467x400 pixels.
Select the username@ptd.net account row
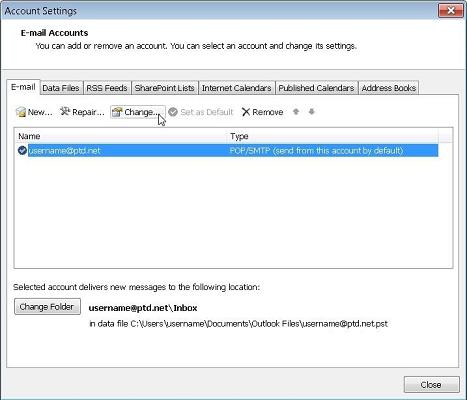228,151
